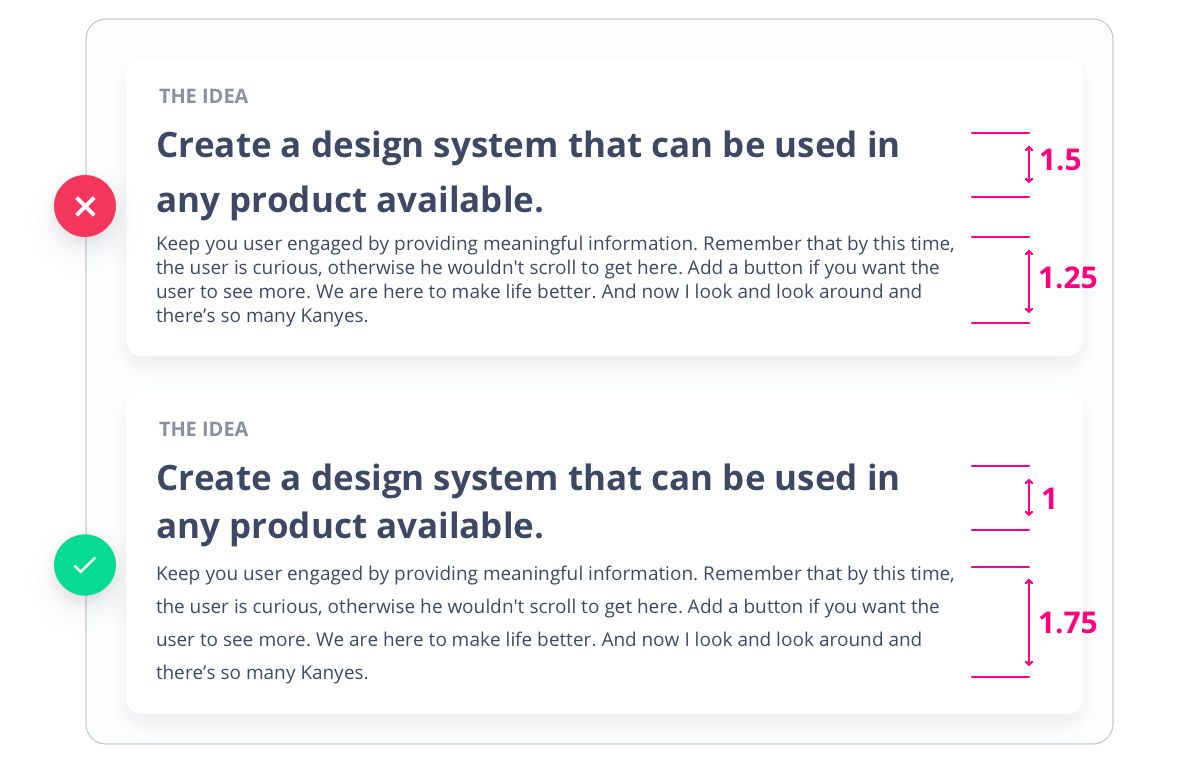Click the double arrow beside 1.25

coord(1029,281)
